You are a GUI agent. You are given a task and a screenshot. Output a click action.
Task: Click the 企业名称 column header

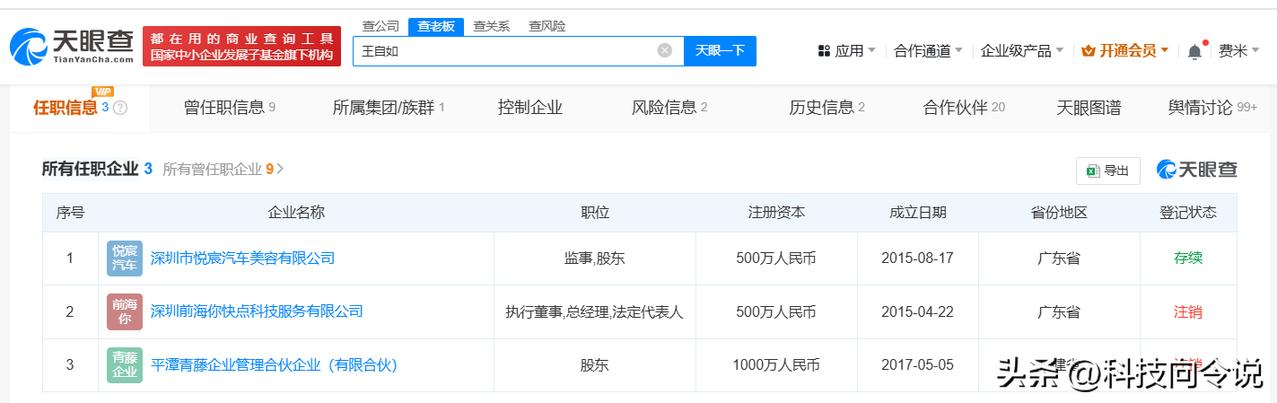(296, 213)
